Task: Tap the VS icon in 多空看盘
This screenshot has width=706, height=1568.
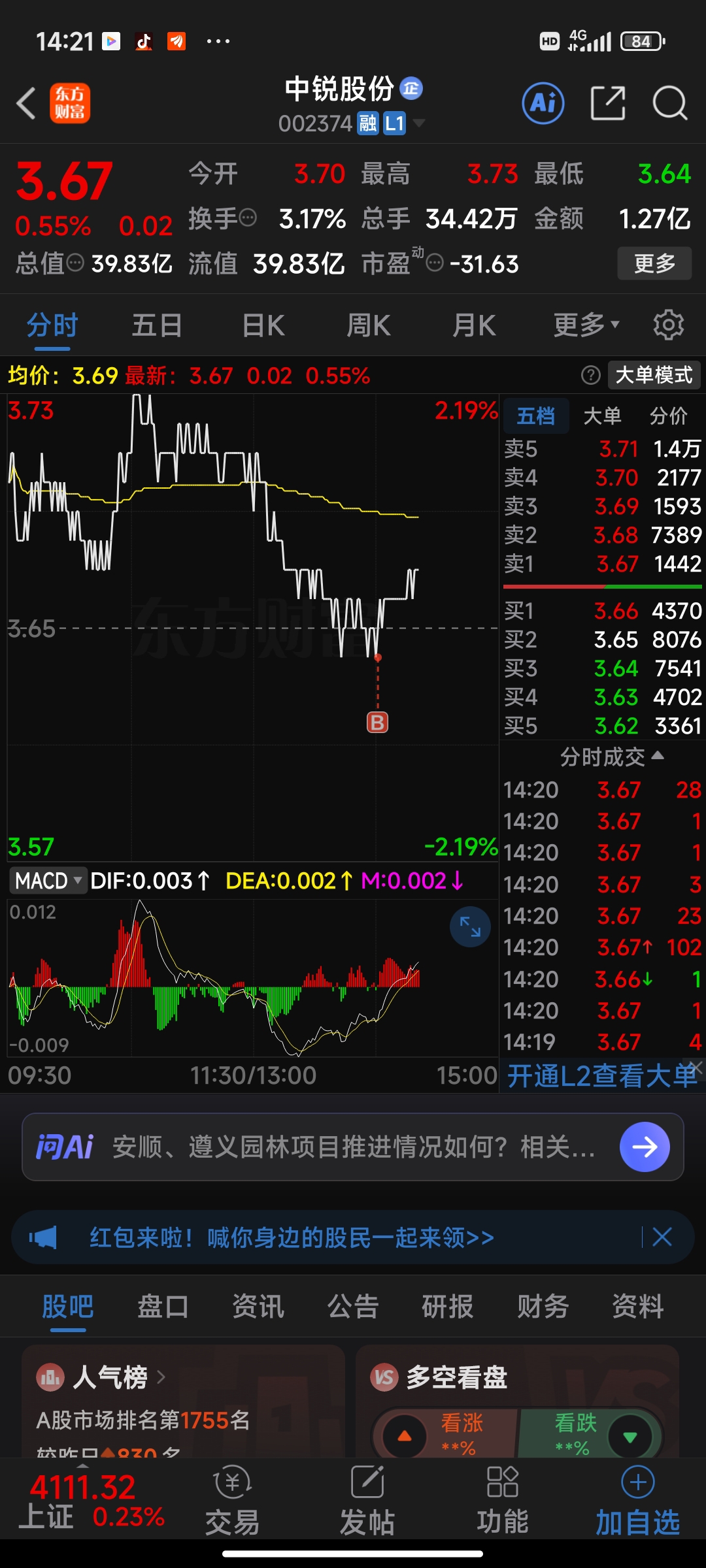Action: 384,1377
